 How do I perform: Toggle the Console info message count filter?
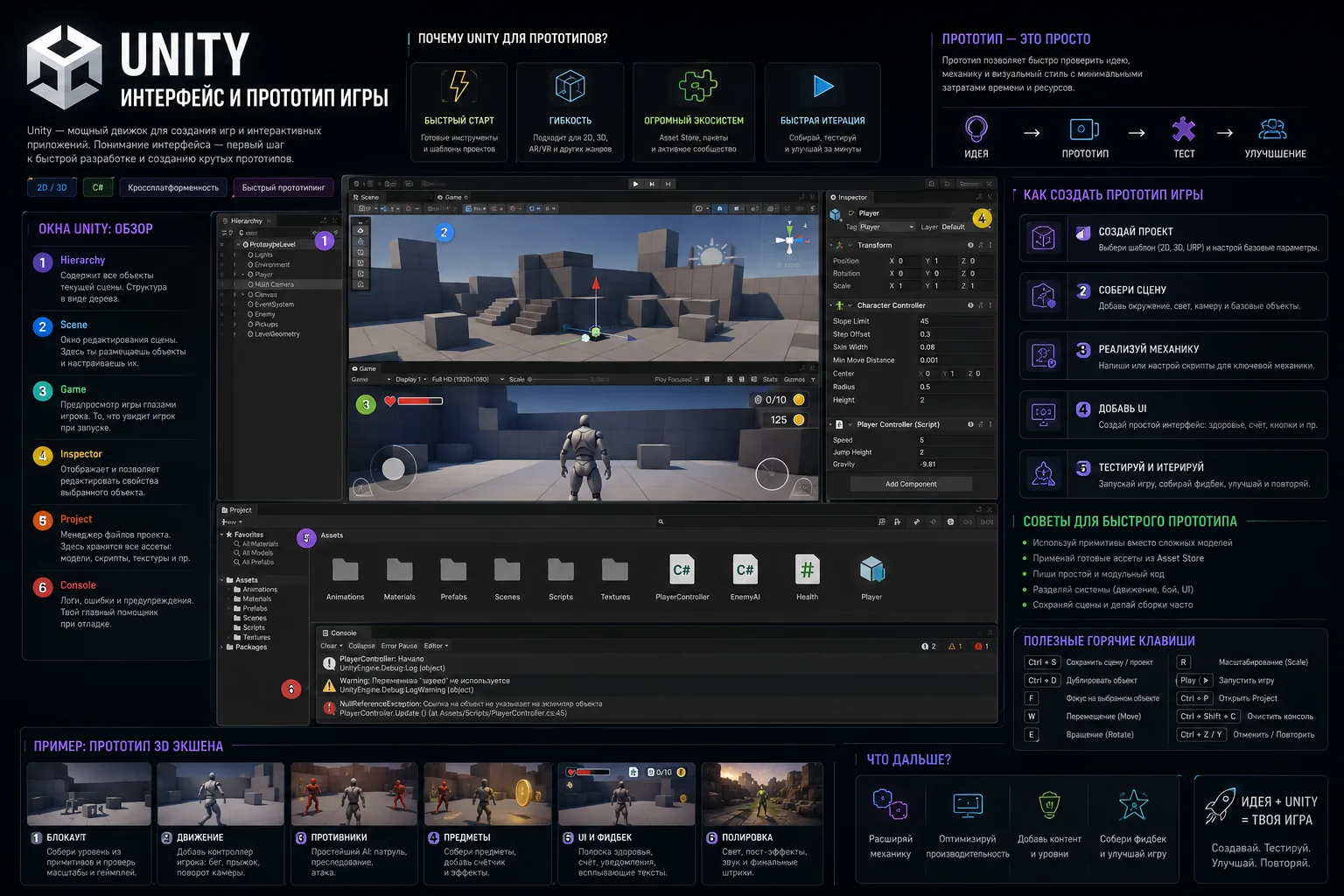[x=928, y=647]
